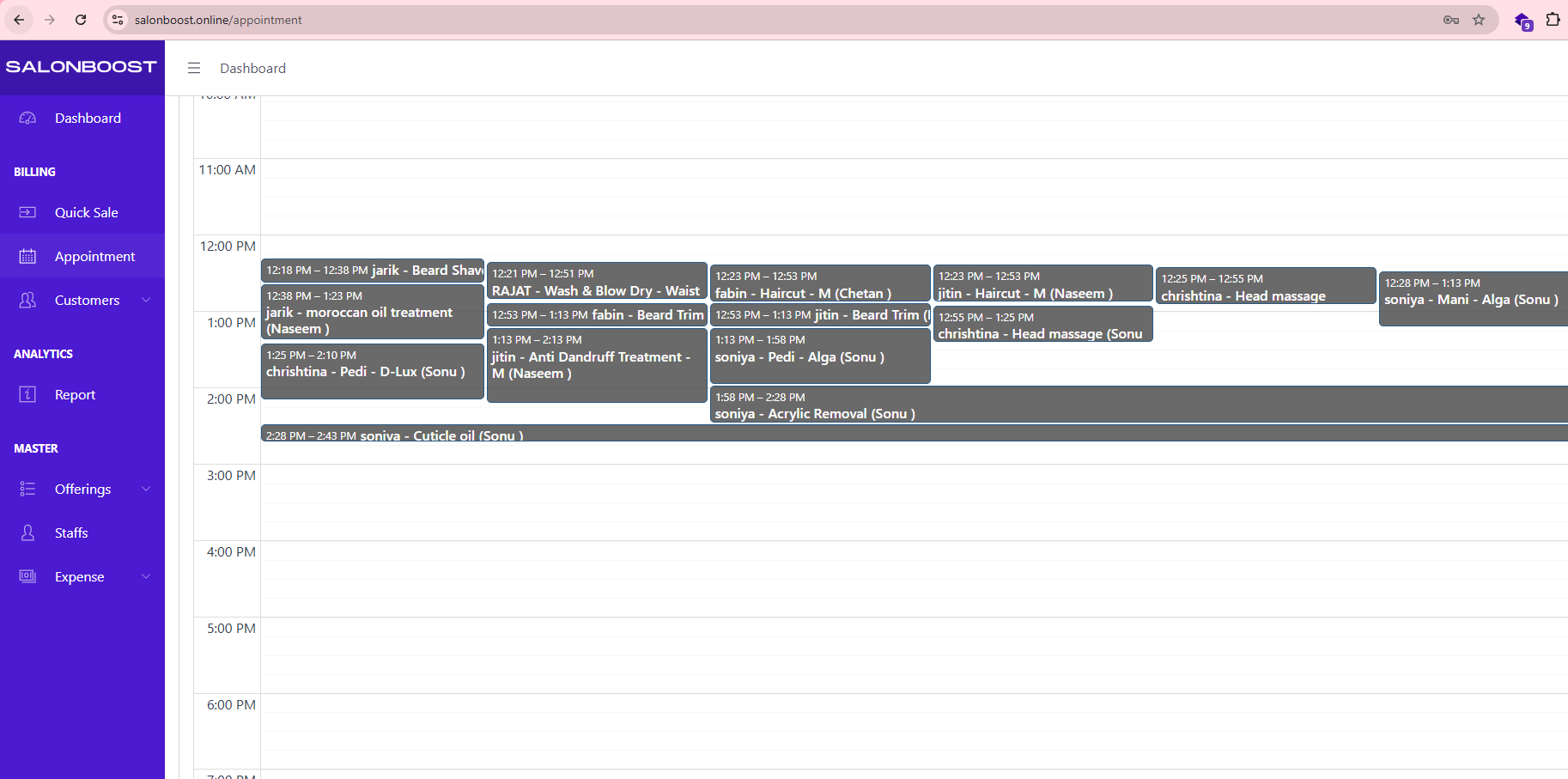Open the Report info icon under Analytics

[27, 394]
